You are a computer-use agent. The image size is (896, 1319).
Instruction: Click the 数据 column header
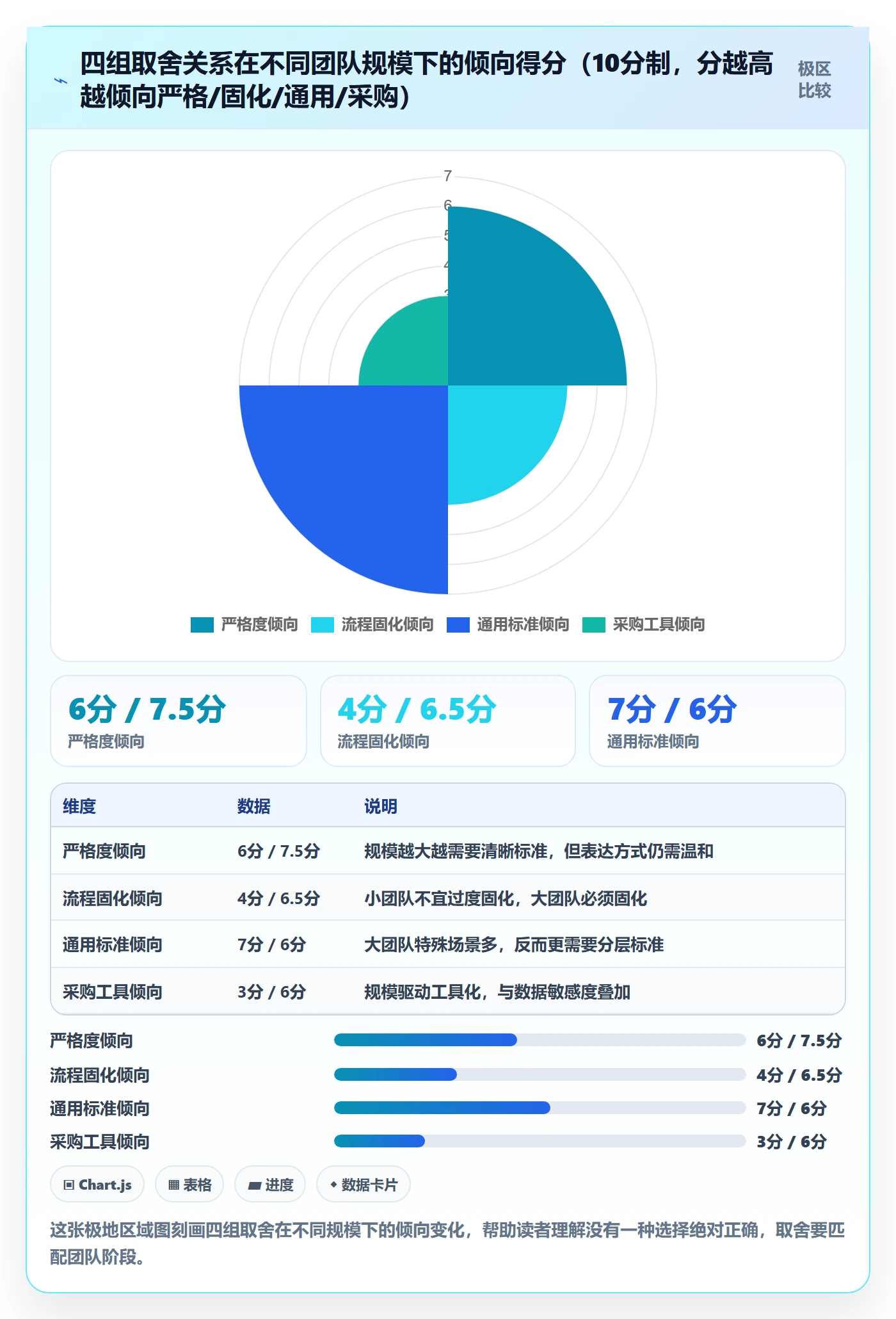254,806
